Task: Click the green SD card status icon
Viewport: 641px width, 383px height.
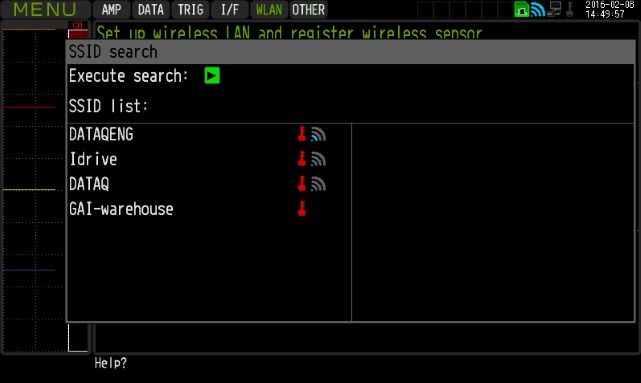Action: coord(522,9)
